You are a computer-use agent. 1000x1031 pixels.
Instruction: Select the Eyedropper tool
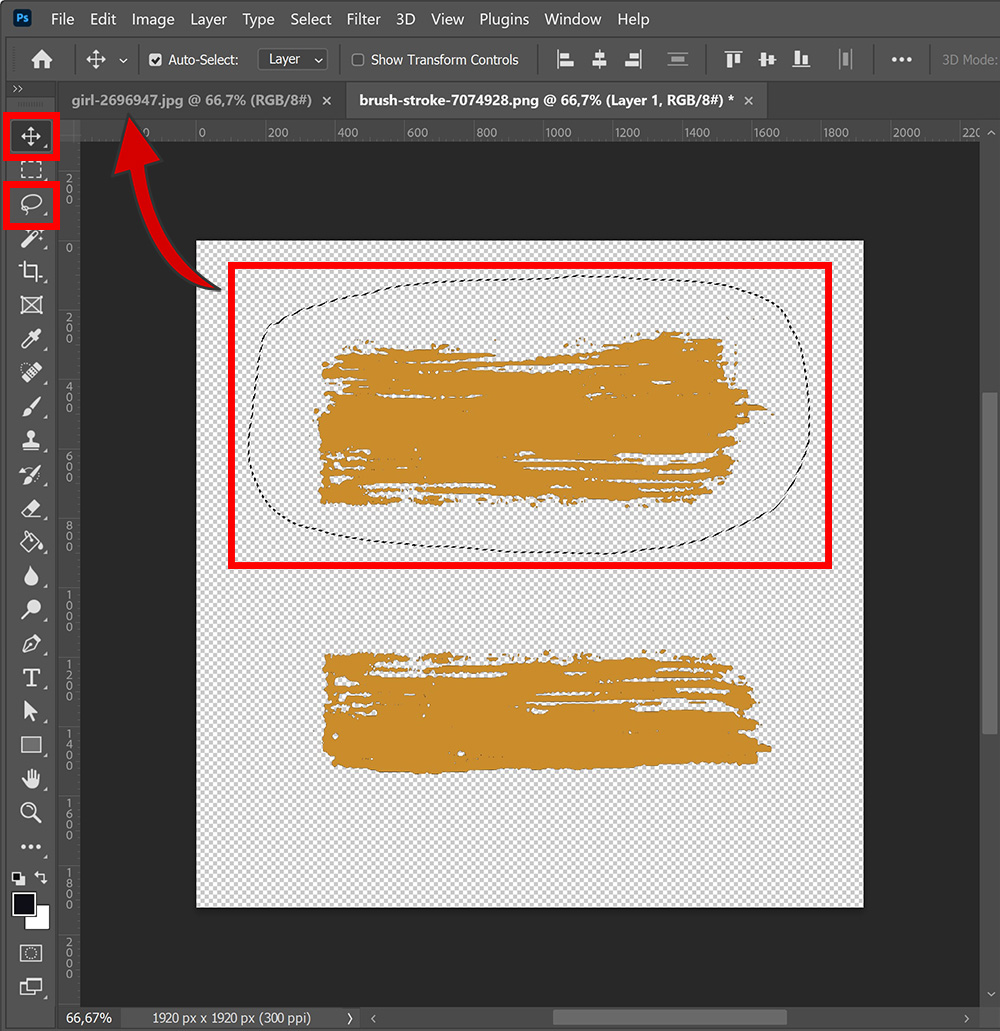coord(30,340)
